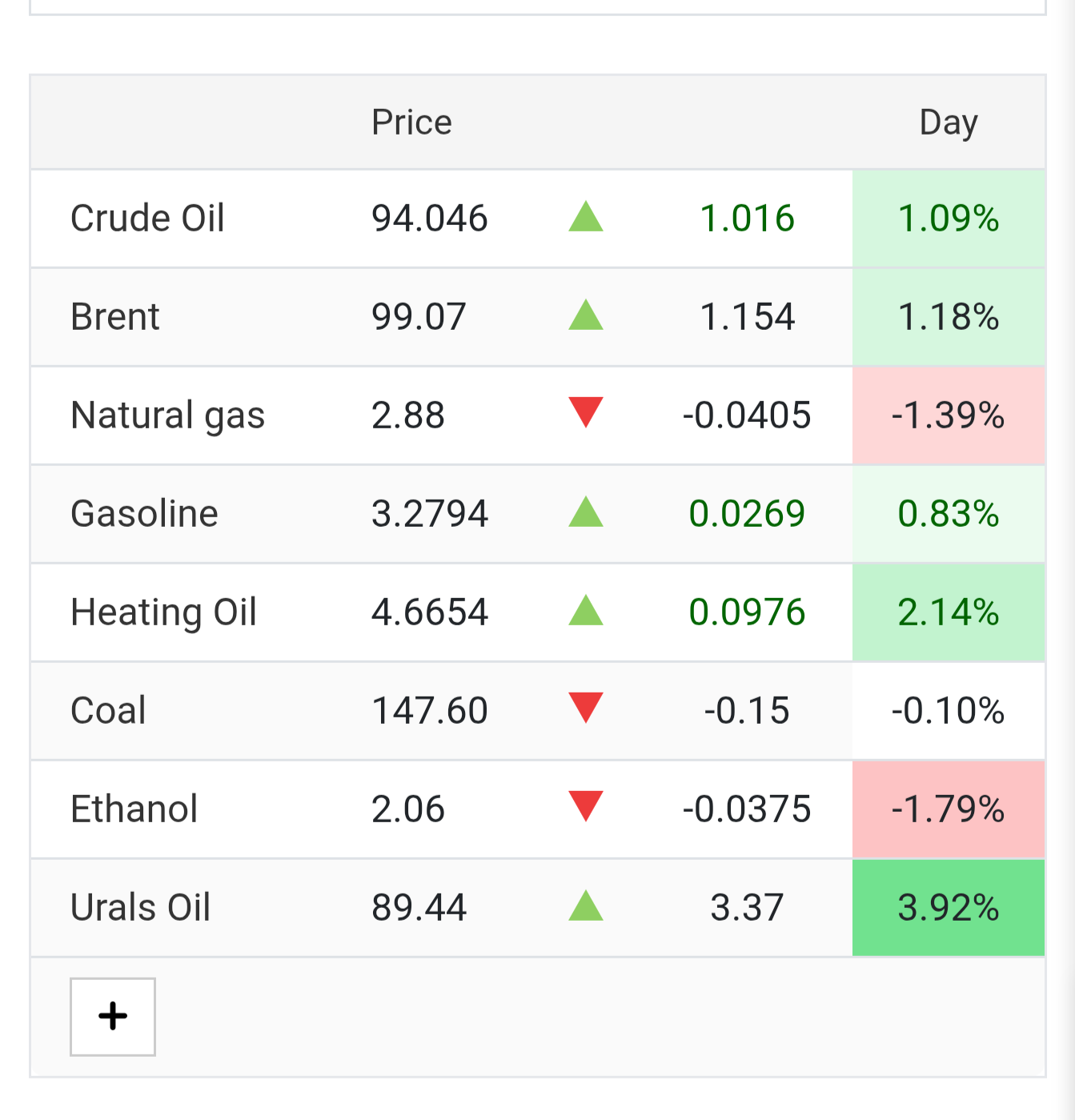Click the 3.92% day change cell
The width and height of the screenshot is (1075, 1120).
click(949, 908)
